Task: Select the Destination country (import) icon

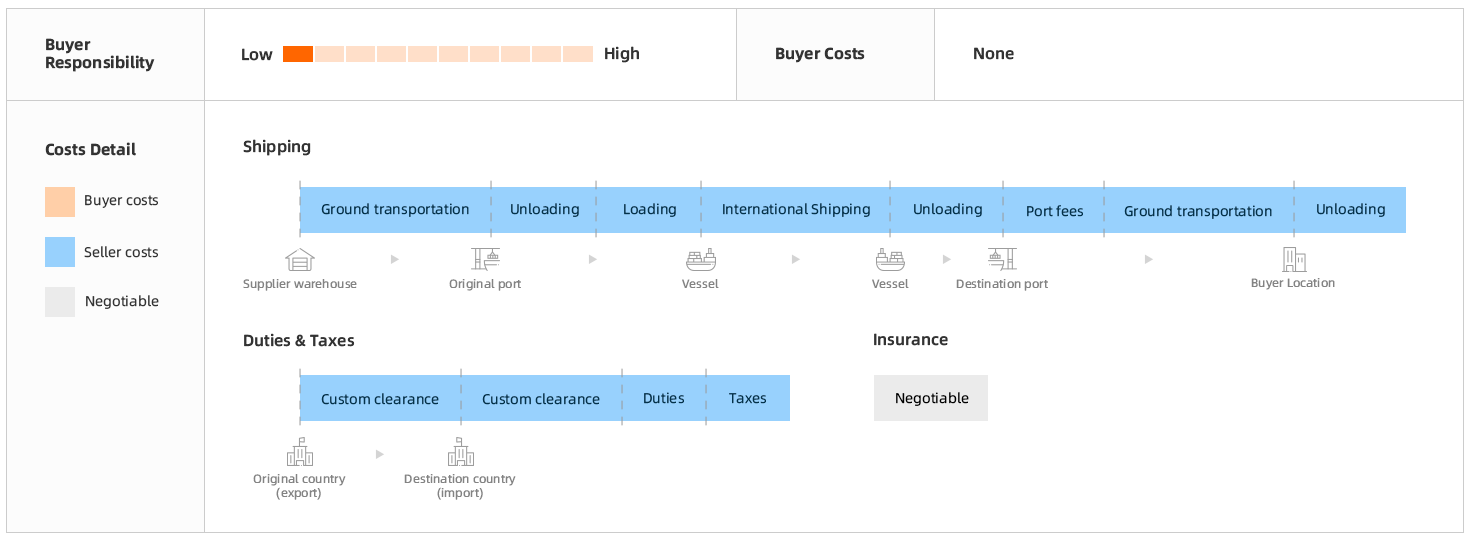Action: (x=460, y=454)
